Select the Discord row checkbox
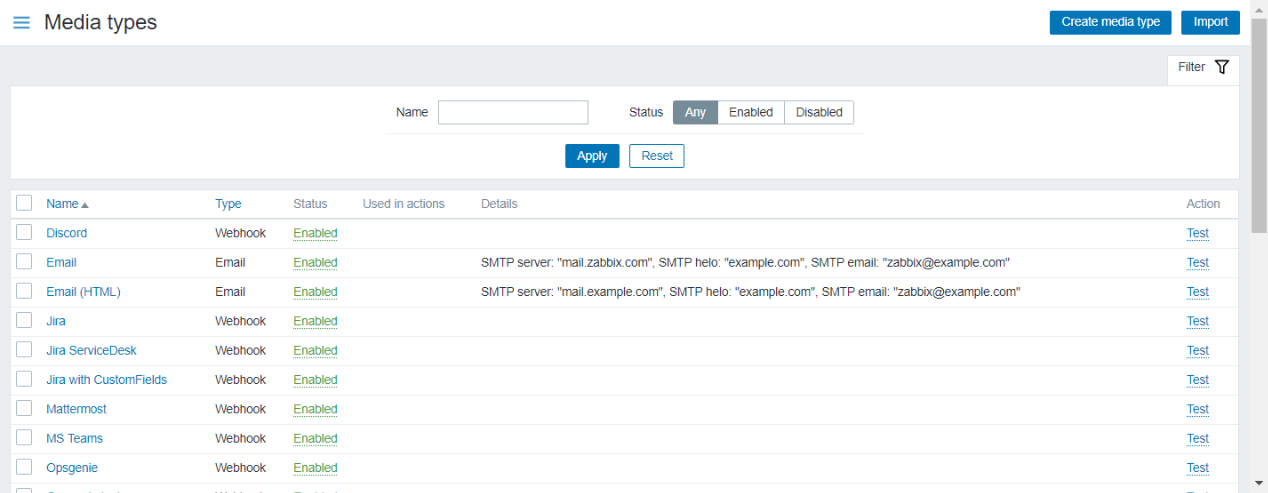 pos(24,233)
